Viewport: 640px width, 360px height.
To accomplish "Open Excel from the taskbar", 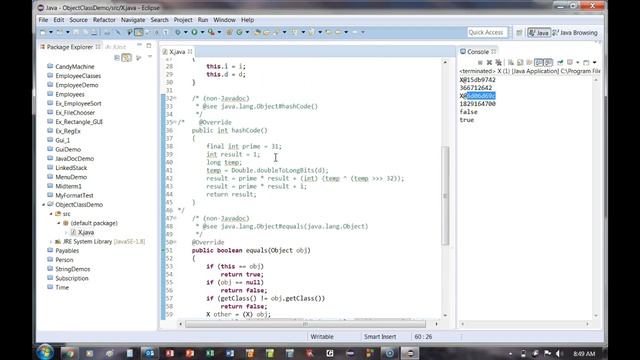I will click(210, 353).
